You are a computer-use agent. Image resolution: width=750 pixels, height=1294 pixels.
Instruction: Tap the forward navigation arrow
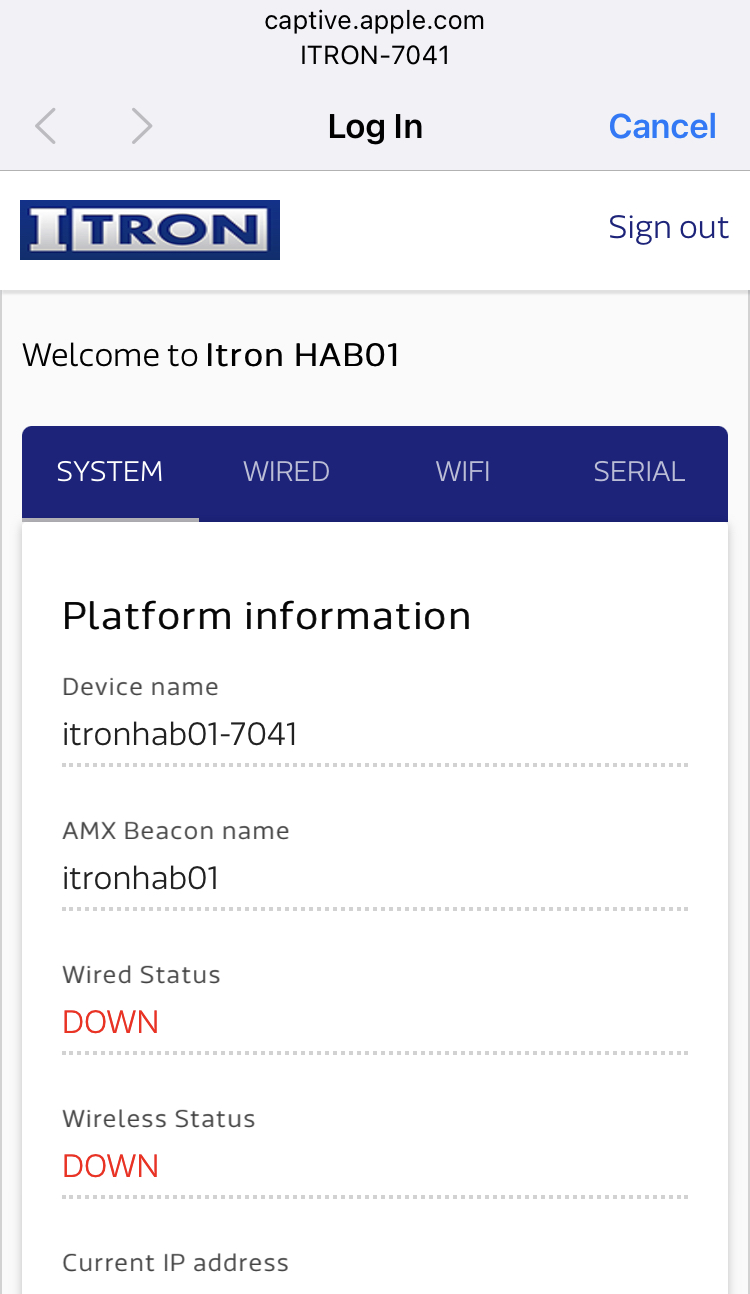(142, 127)
